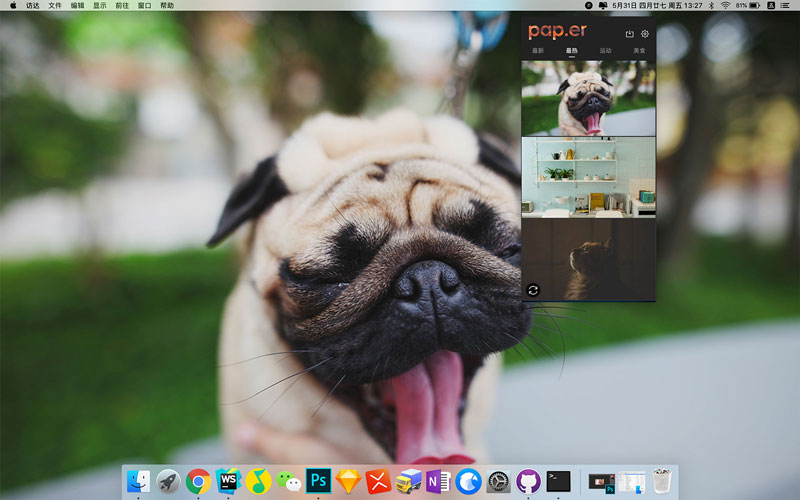Screen dimensions: 800x500
Task: Open the Apple menu
Action: 13,5
